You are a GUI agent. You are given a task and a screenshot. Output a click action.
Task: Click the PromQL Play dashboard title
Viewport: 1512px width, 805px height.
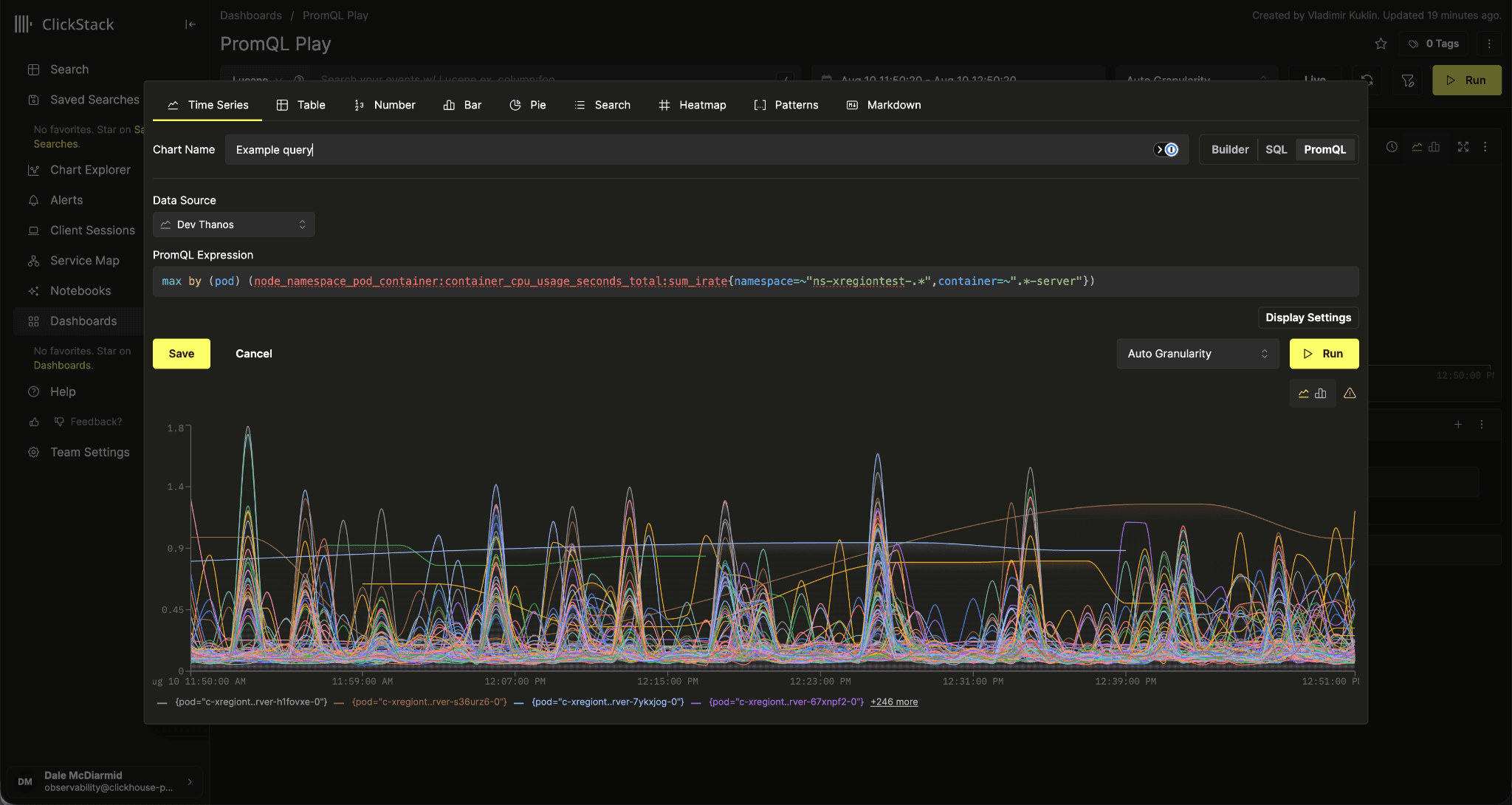(275, 44)
